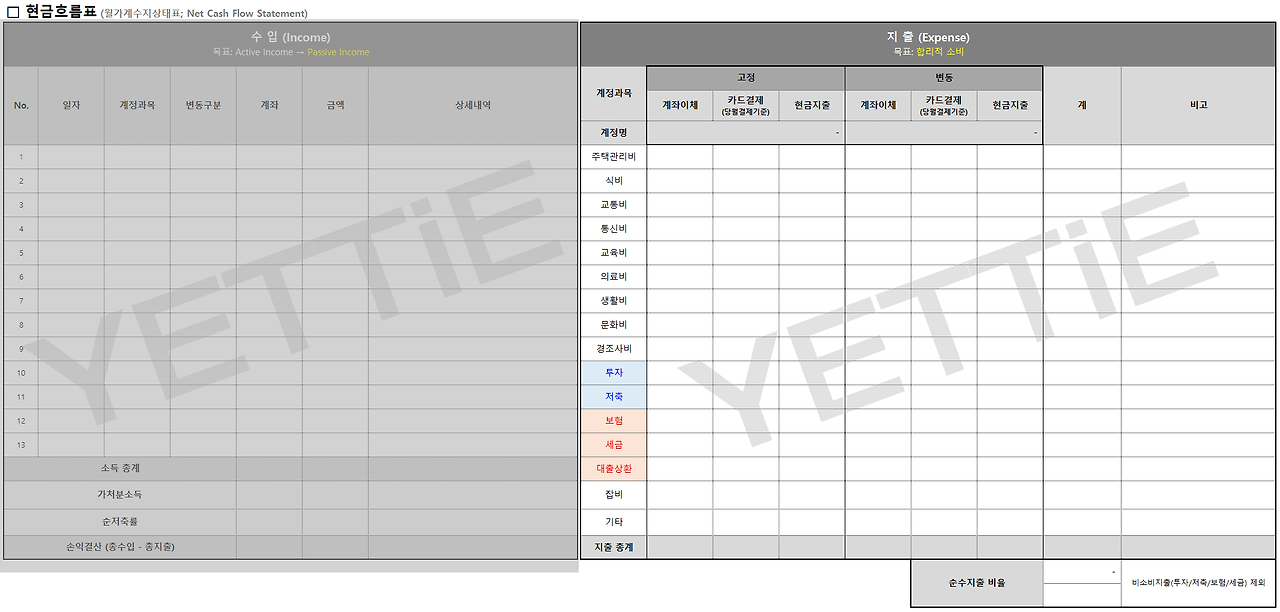Click the 지출 총계 row header
Screen dimensions: 1280x612
coord(613,546)
